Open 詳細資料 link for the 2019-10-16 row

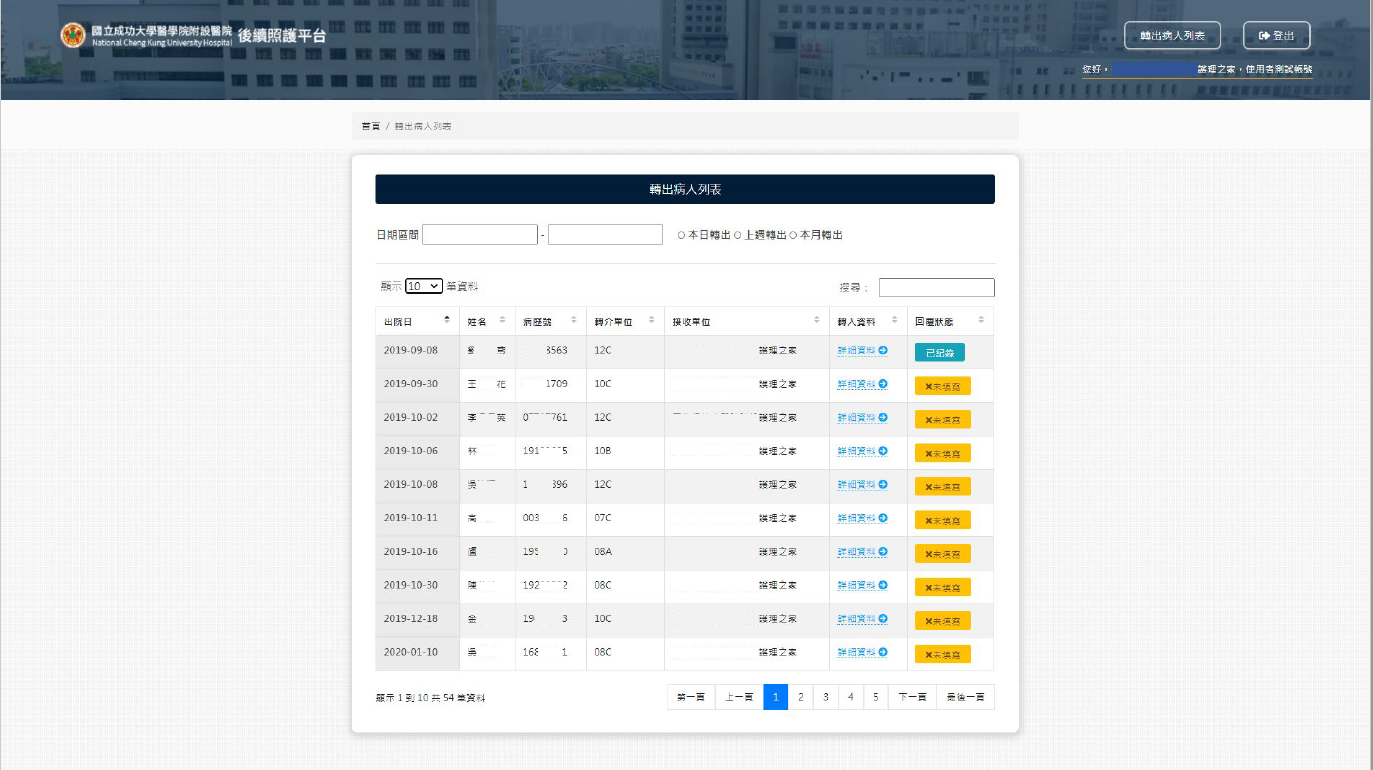pyautogui.click(x=862, y=552)
